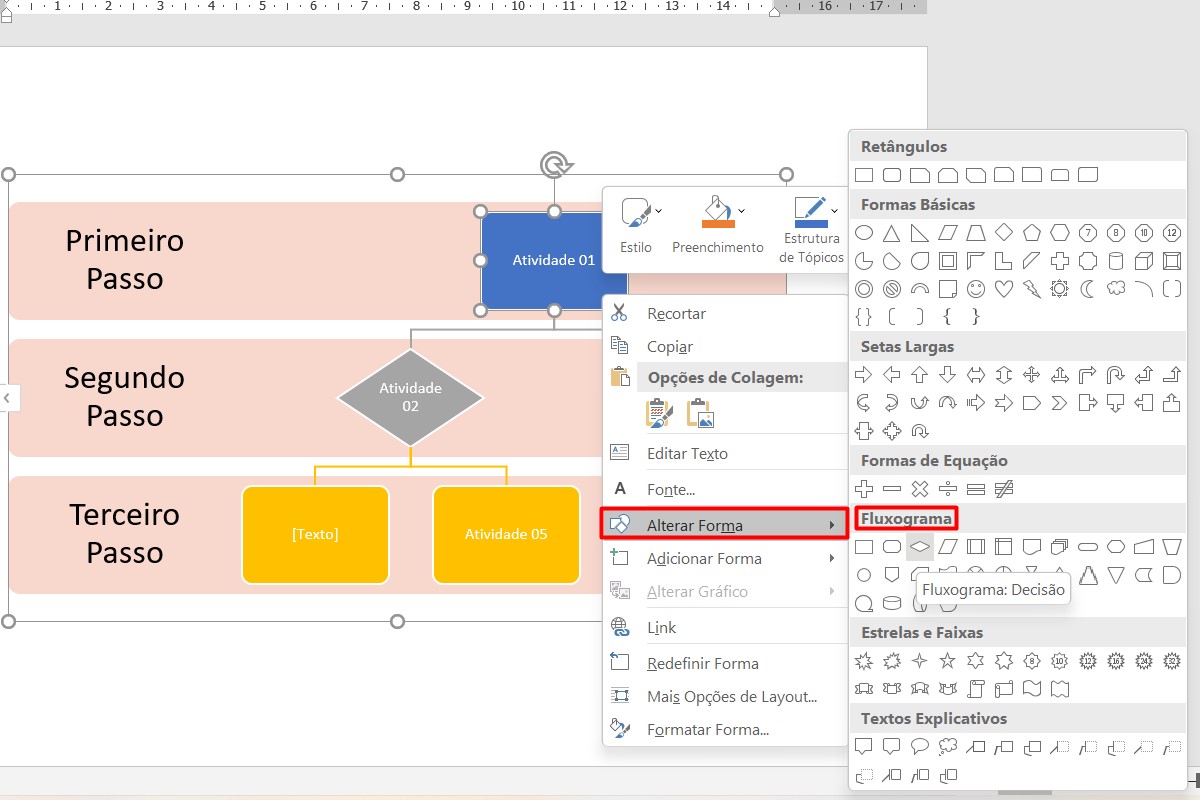Select the 5-point star shape
The height and width of the screenshot is (800, 1200).
pyautogui.click(x=948, y=661)
